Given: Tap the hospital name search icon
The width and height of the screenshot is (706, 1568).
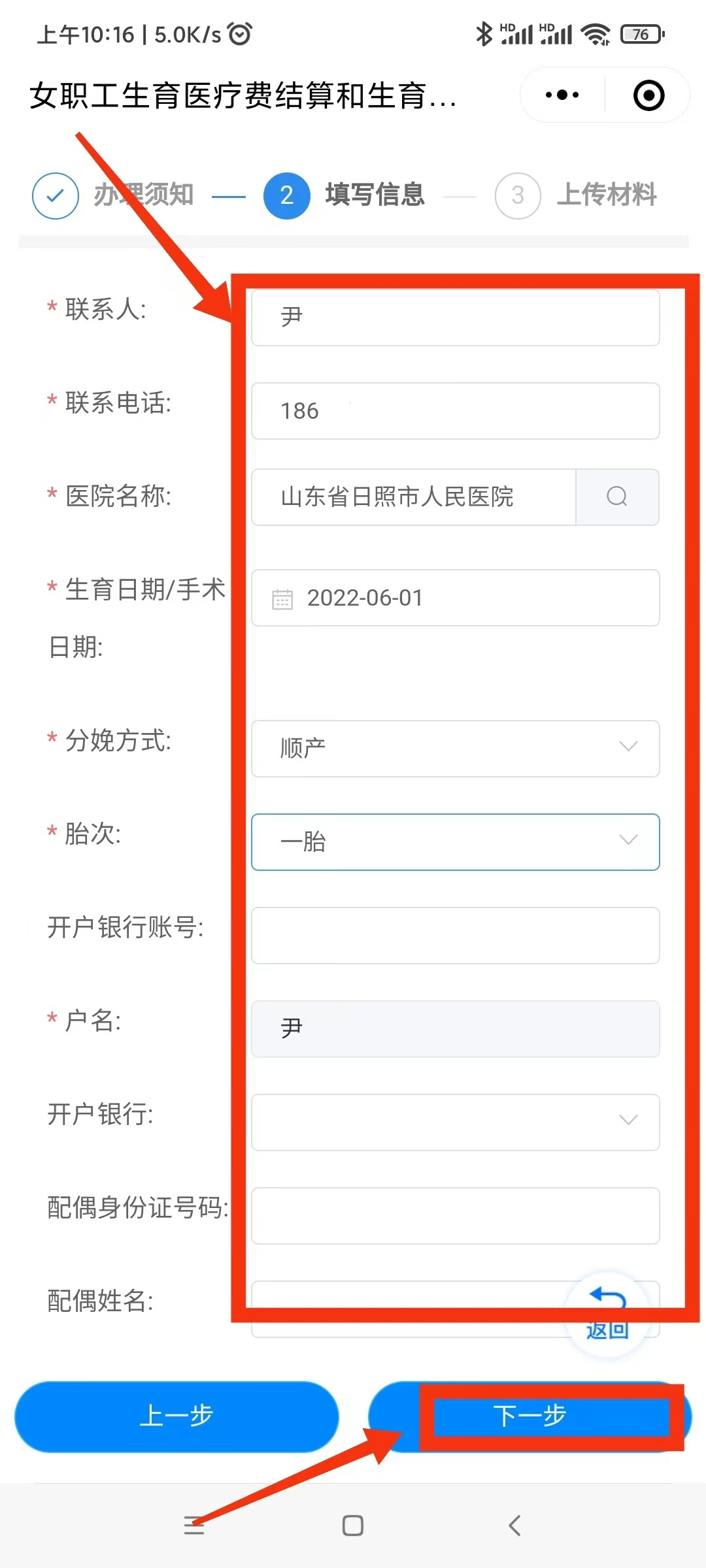Looking at the screenshot, I should [617, 497].
